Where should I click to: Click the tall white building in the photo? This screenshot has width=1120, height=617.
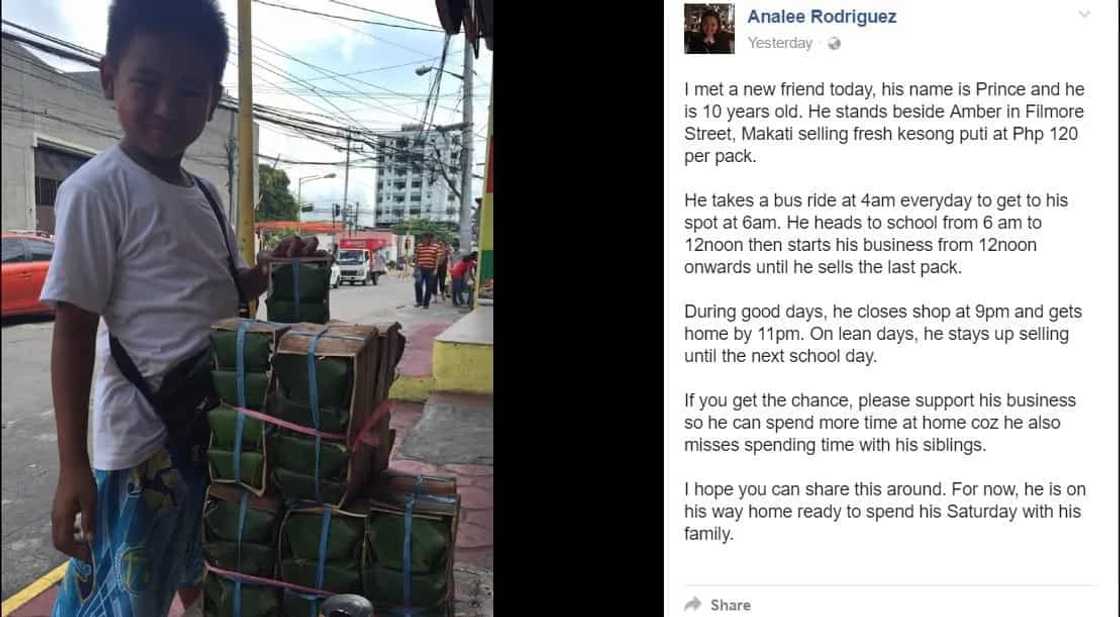click(x=417, y=175)
